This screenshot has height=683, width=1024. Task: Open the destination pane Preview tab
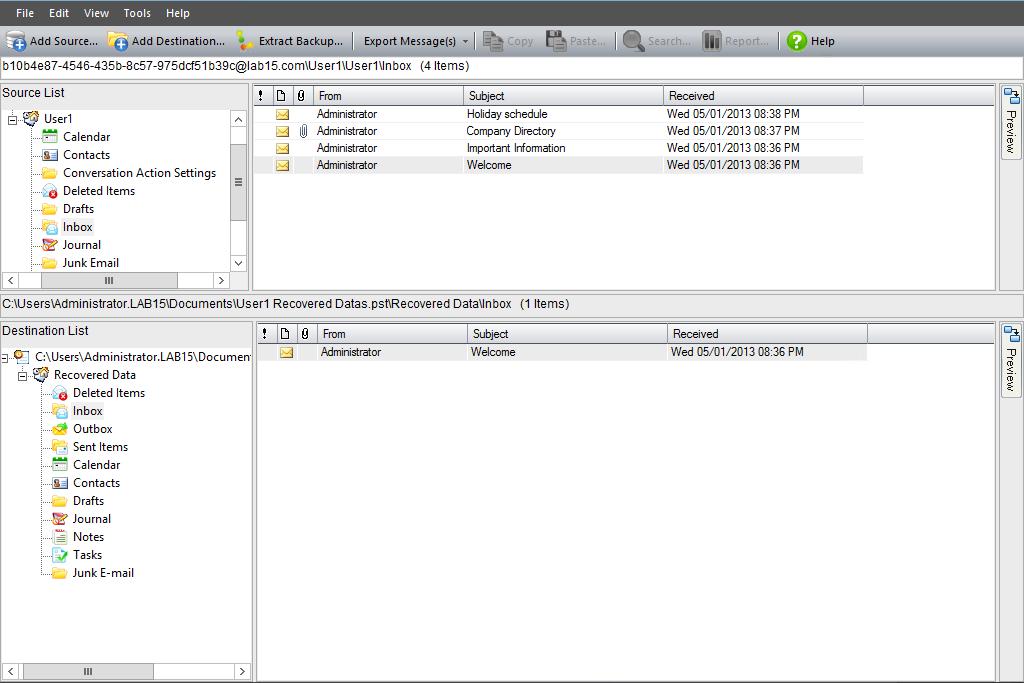click(1011, 360)
